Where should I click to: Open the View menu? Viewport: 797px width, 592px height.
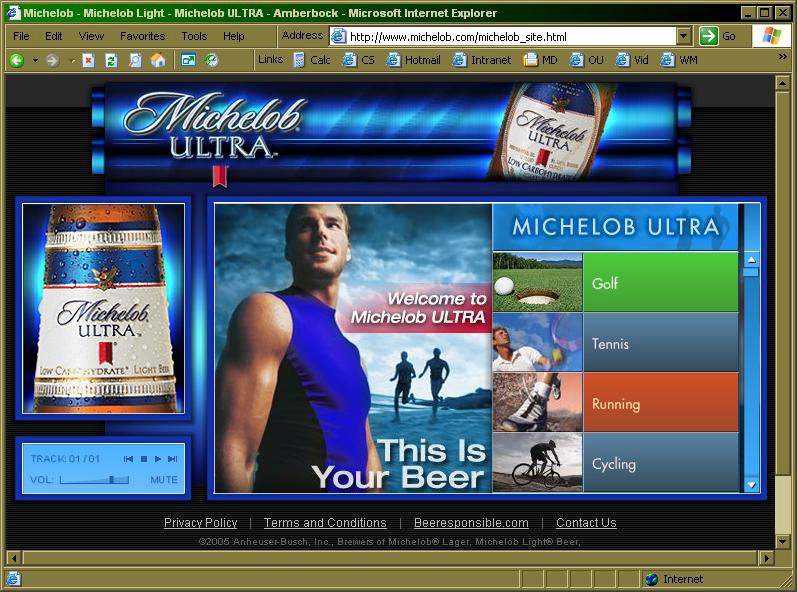pyautogui.click(x=91, y=36)
